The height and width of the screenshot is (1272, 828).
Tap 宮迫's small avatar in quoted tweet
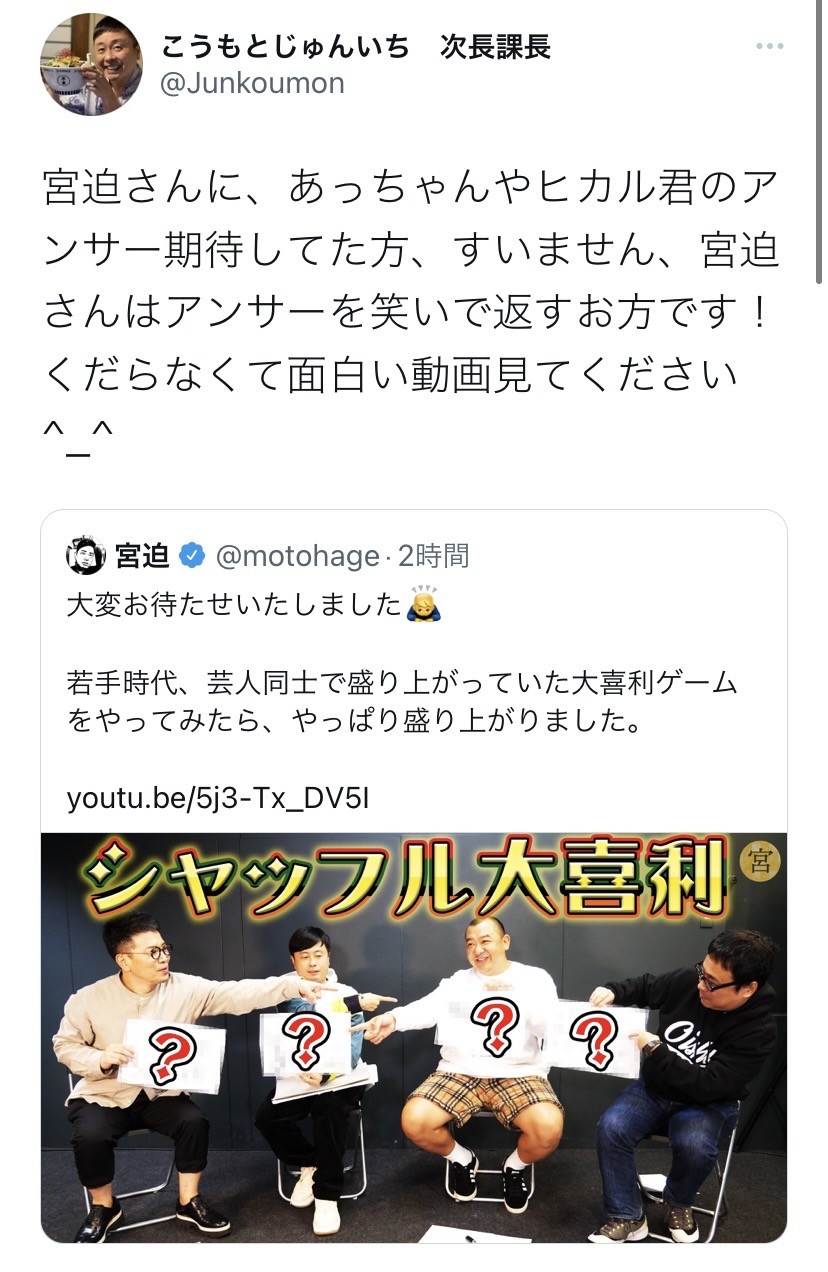pyautogui.click(x=86, y=555)
